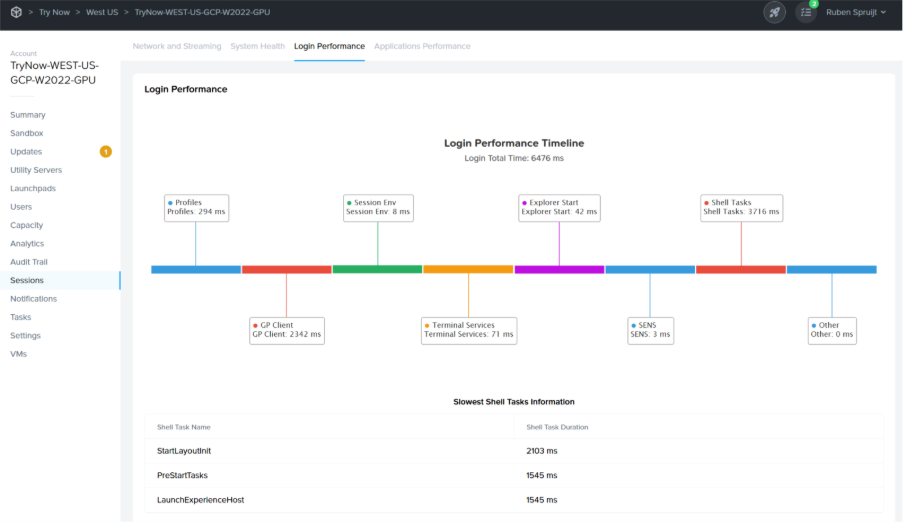Click the Shell Tasks tooltip box
Image resolution: width=903 pixels, height=522 pixels.
tap(741, 207)
